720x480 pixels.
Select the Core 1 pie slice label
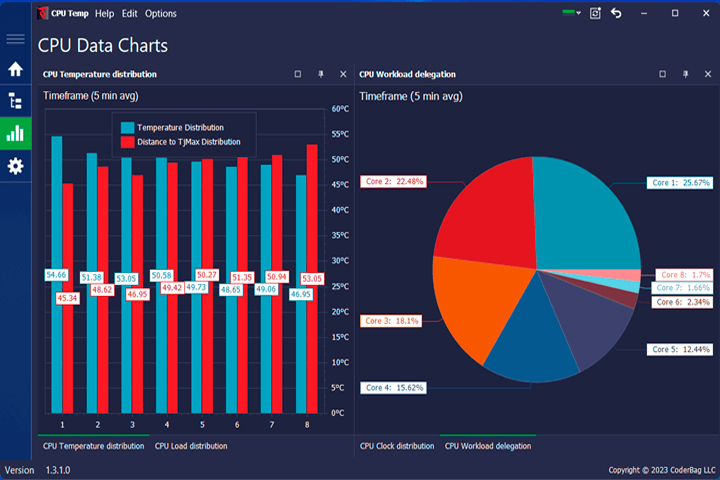[680, 183]
